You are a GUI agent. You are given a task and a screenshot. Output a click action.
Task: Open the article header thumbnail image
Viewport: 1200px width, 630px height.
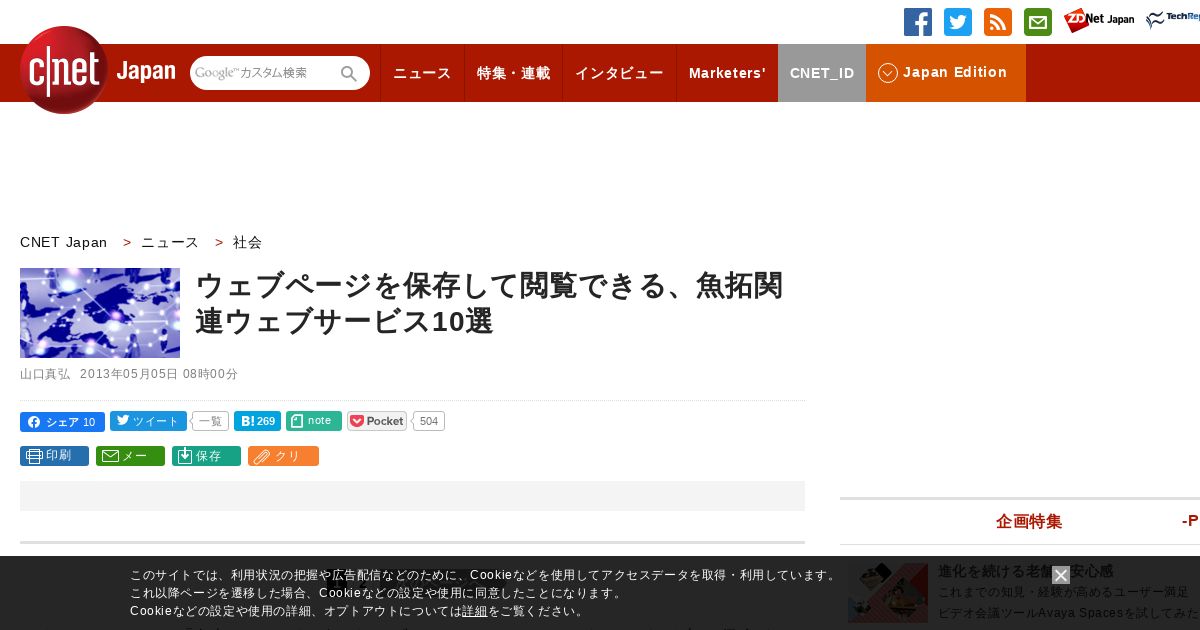click(x=100, y=313)
